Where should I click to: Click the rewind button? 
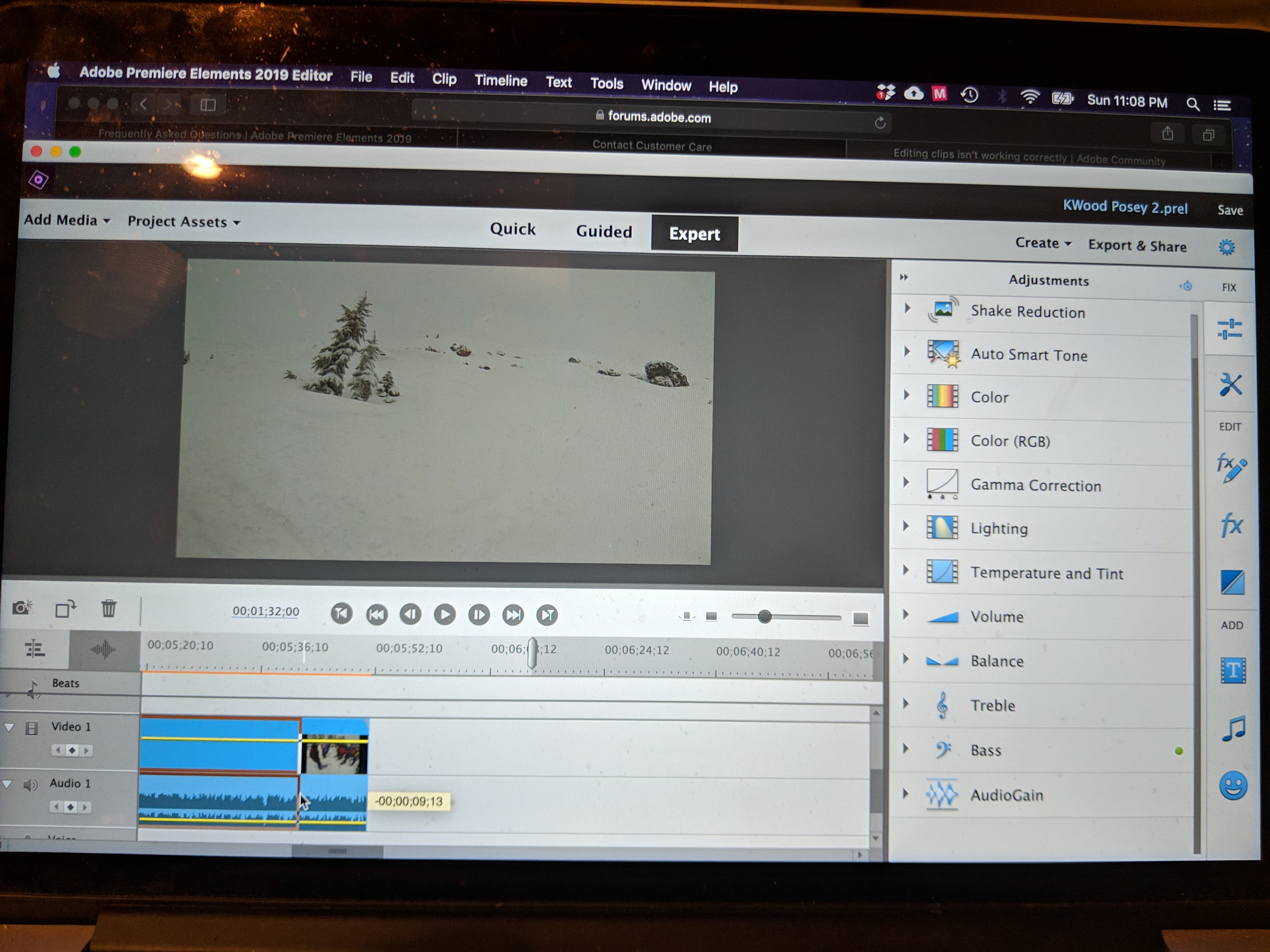[x=377, y=614]
